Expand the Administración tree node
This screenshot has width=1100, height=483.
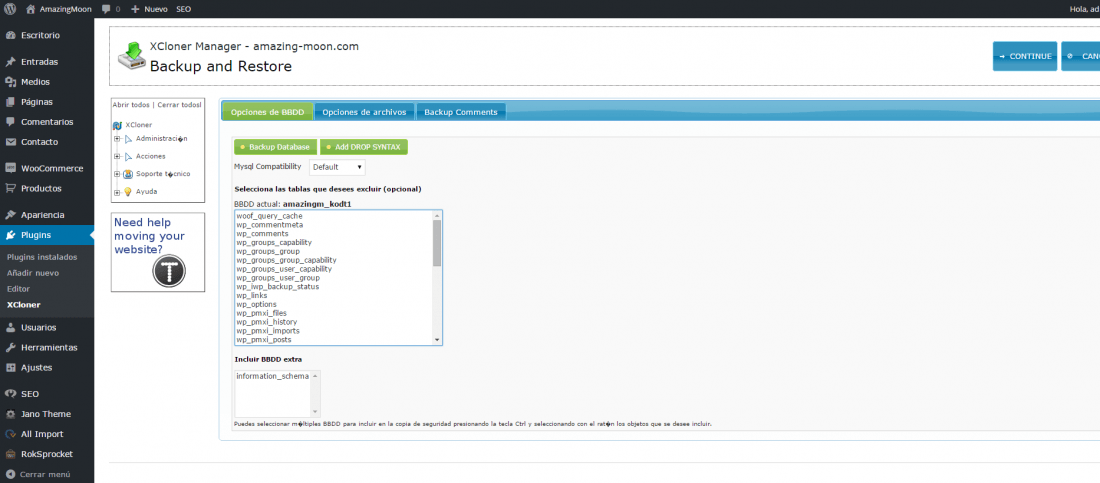pos(118,138)
